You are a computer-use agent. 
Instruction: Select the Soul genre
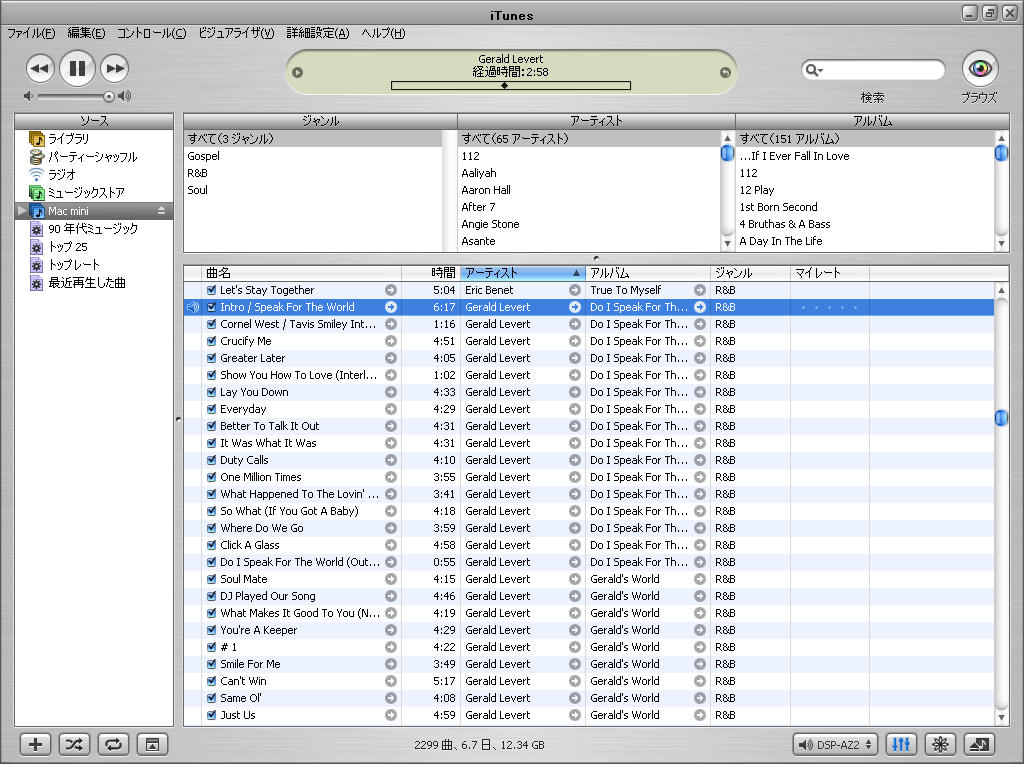point(313,190)
